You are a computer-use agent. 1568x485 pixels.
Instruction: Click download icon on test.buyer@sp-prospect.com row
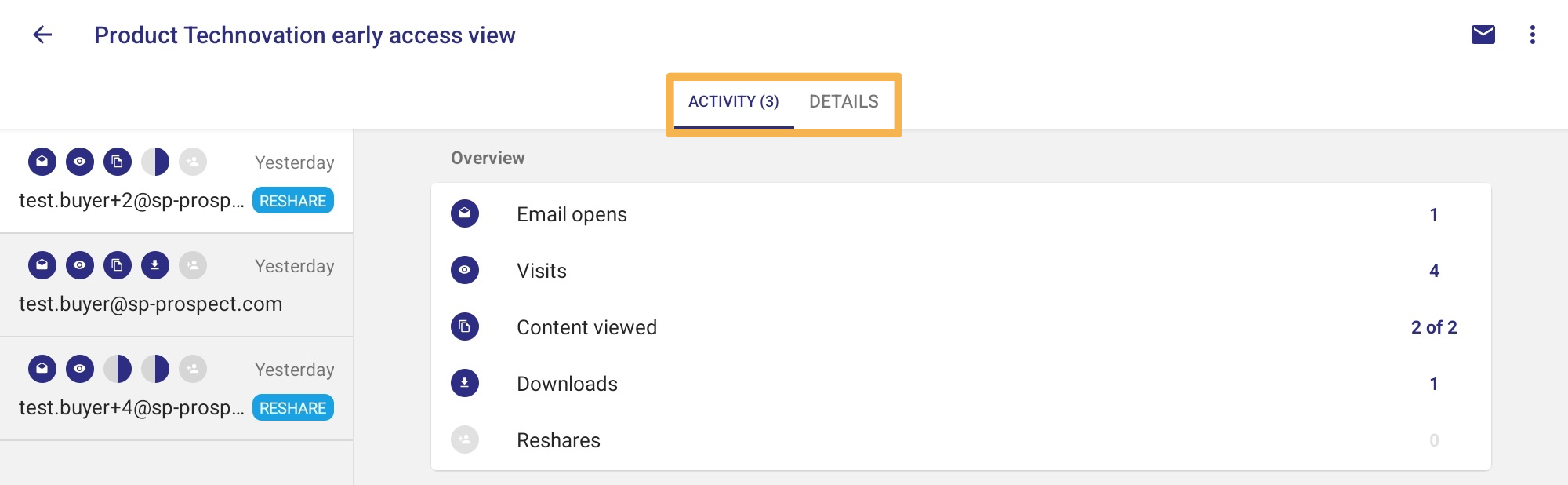155,265
